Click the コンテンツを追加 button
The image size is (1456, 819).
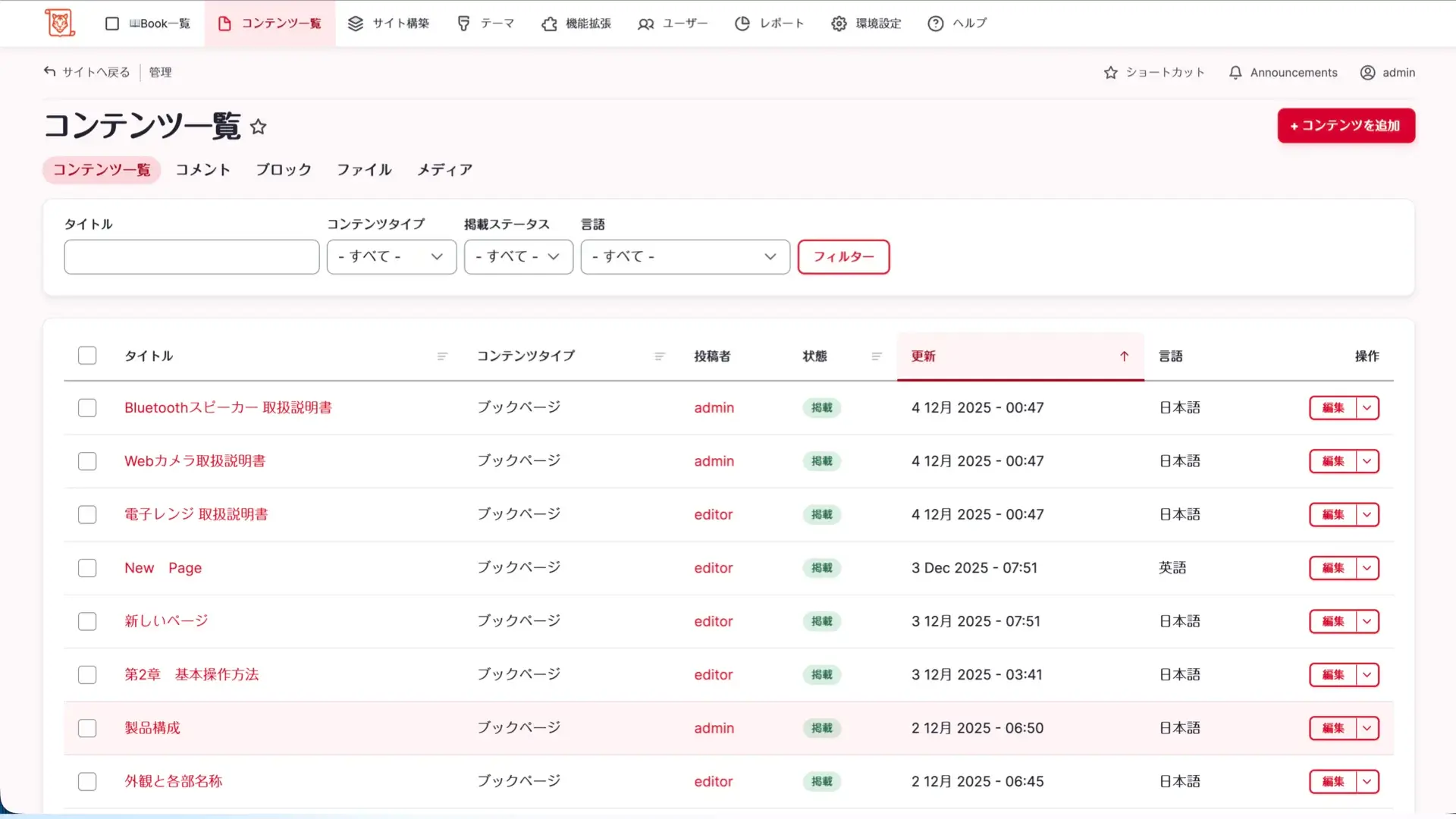[1345, 126]
